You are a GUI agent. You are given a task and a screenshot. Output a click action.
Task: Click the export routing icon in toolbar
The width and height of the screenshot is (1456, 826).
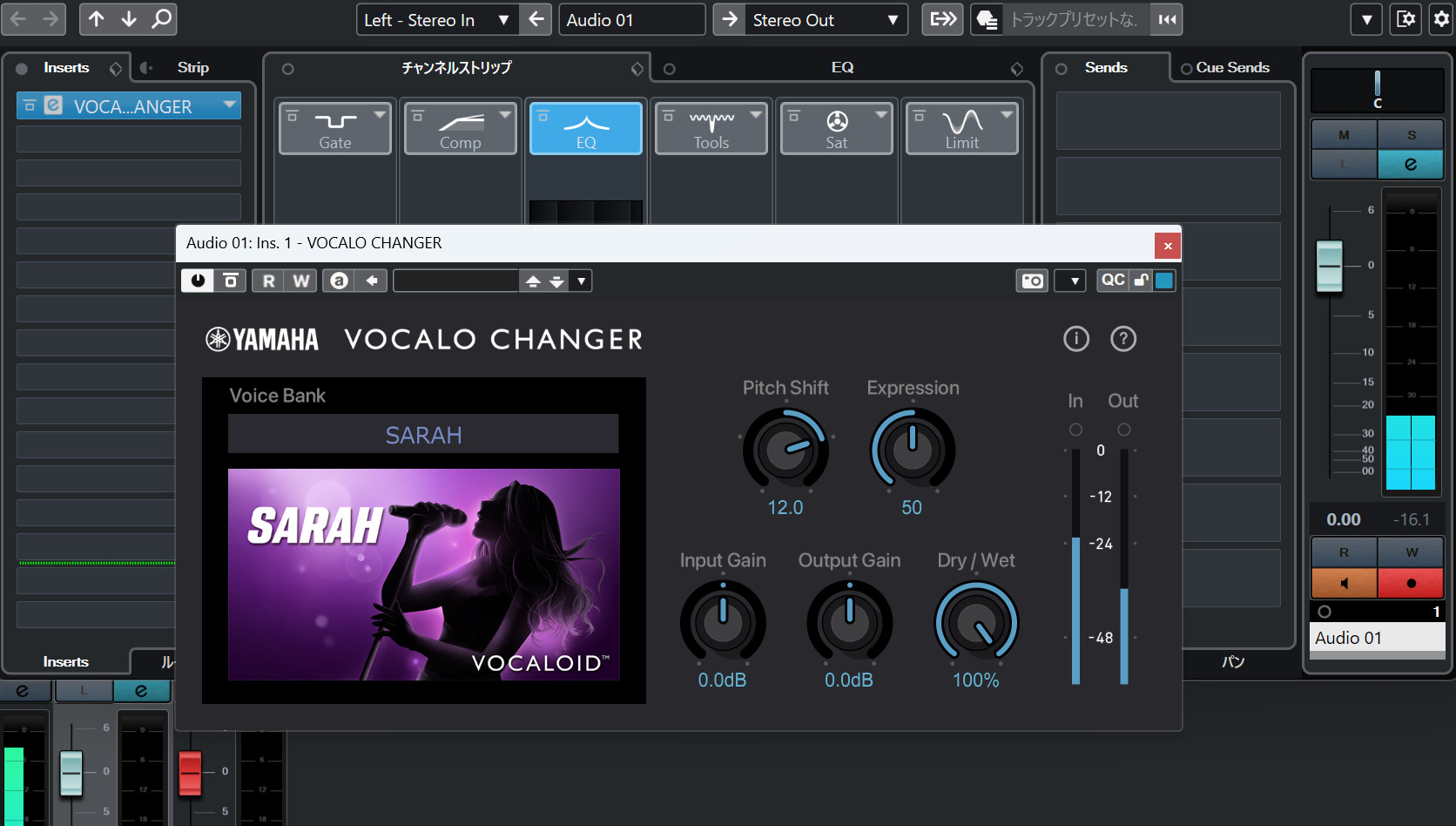point(943,19)
